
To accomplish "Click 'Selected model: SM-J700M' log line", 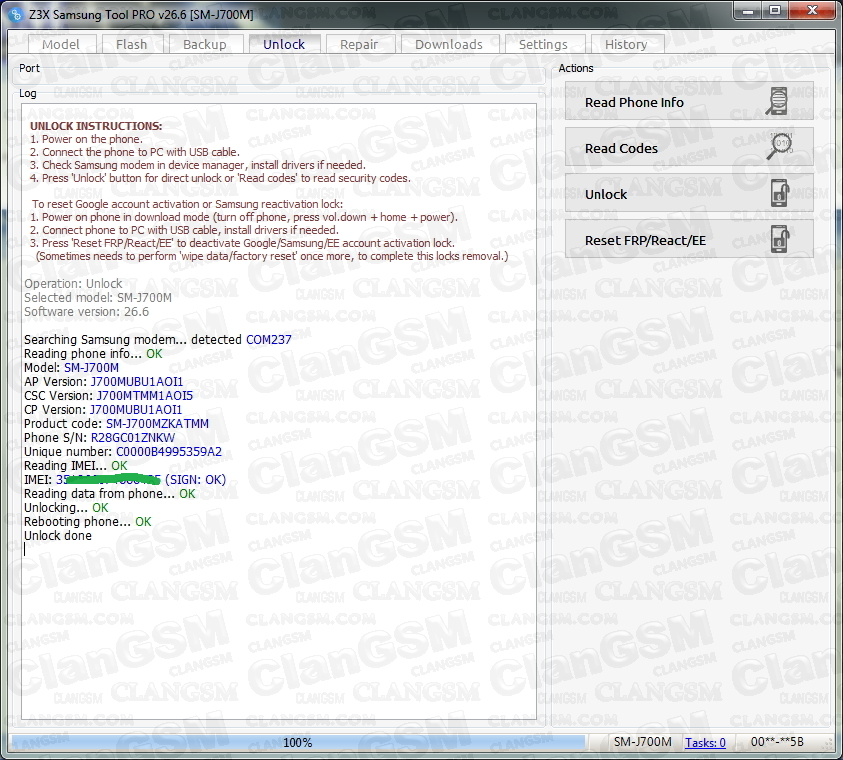I will click(98, 298).
